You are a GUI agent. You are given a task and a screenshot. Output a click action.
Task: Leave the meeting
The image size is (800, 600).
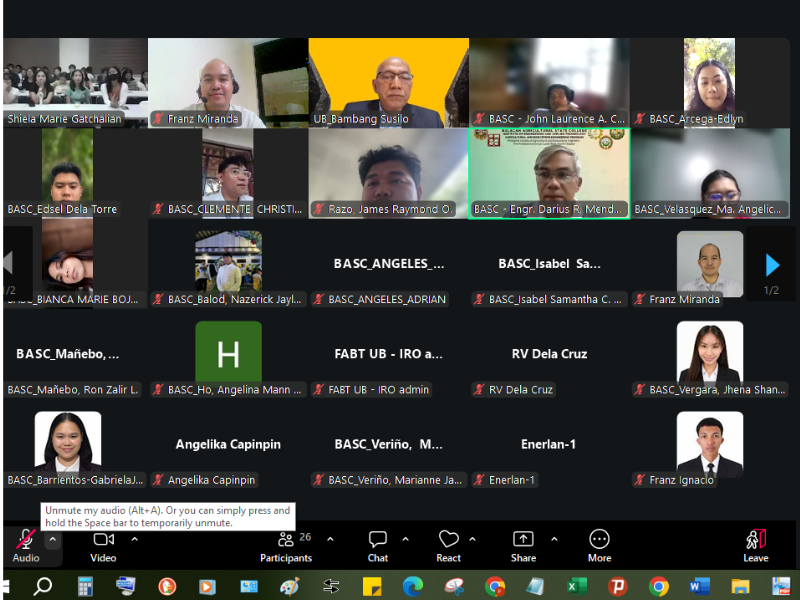[x=756, y=546]
